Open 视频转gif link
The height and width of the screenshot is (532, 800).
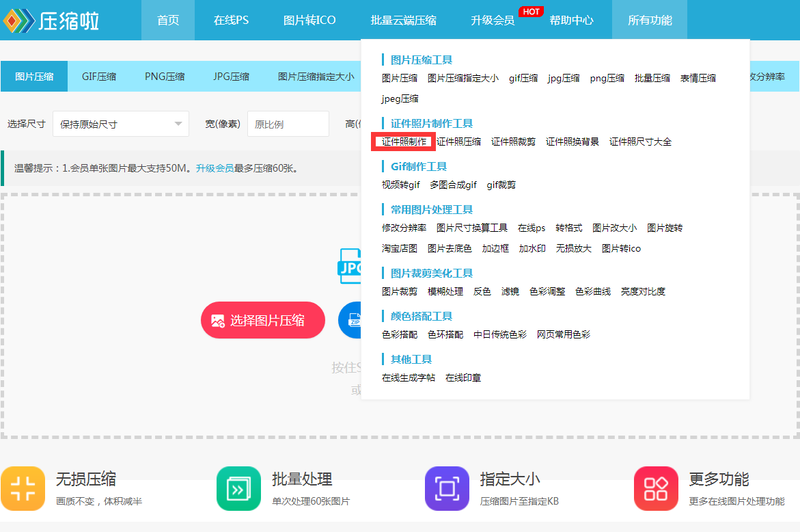pyautogui.click(x=401, y=185)
